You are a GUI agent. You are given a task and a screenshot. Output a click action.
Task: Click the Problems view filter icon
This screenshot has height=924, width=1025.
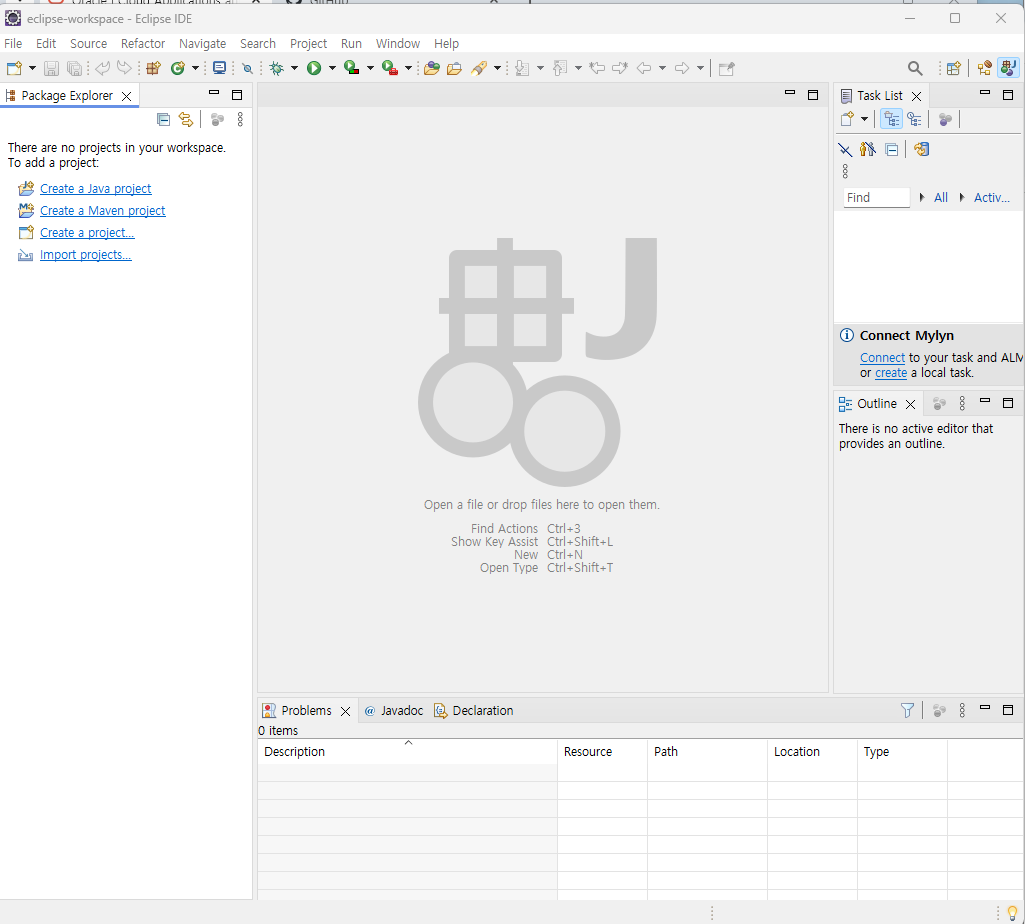click(907, 711)
